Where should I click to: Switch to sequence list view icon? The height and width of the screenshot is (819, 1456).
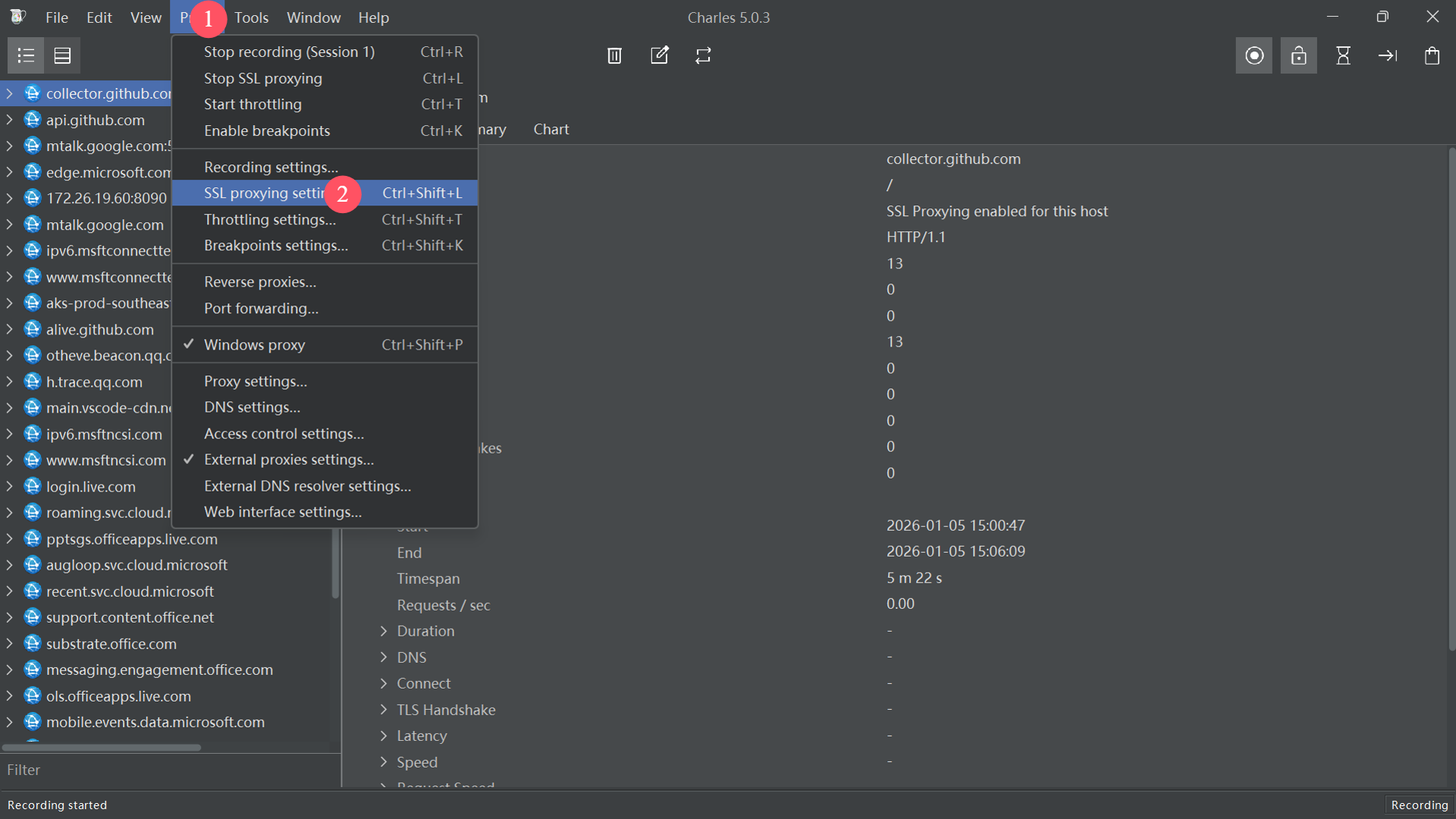[62, 55]
